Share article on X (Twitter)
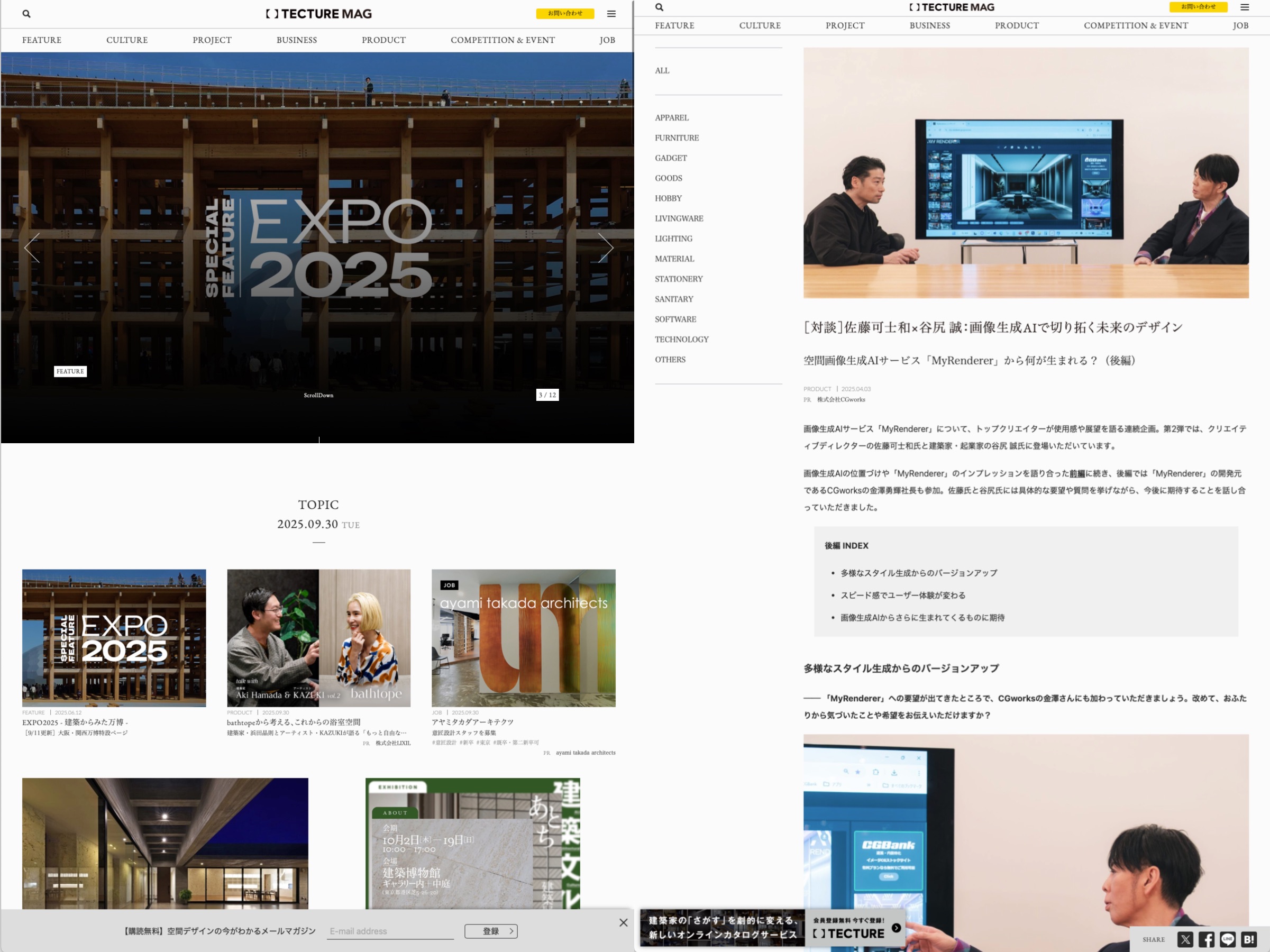Image resolution: width=1270 pixels, height=952 pixels. point(1185,939)
